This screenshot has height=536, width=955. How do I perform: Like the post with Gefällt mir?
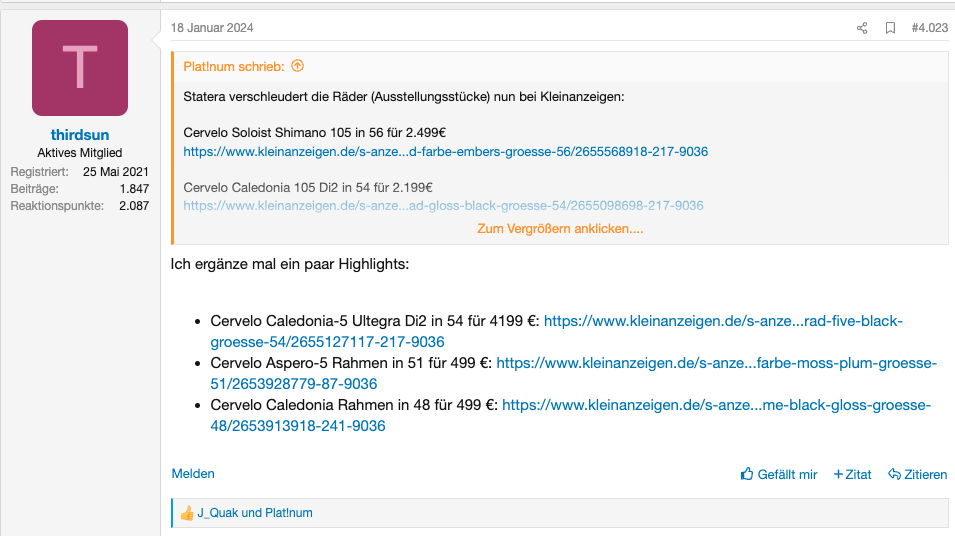779,474
